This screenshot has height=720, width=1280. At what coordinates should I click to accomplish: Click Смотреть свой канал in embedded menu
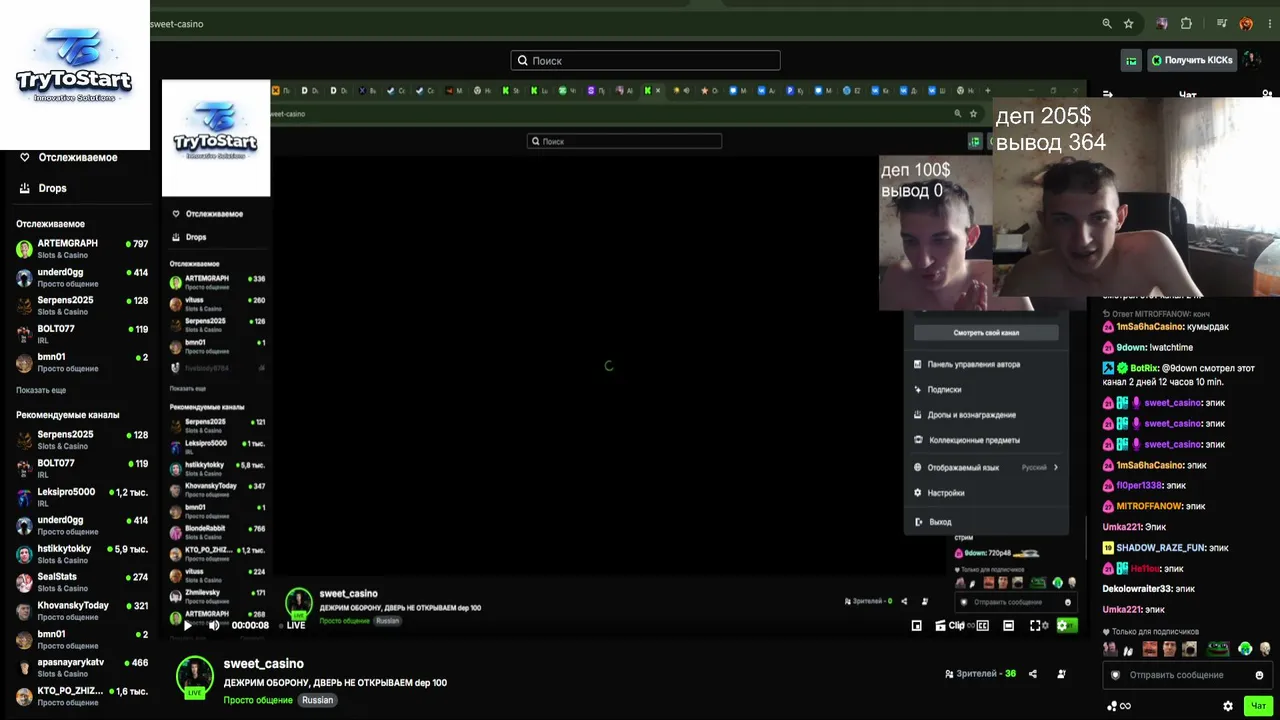click(x=986, y=333)
